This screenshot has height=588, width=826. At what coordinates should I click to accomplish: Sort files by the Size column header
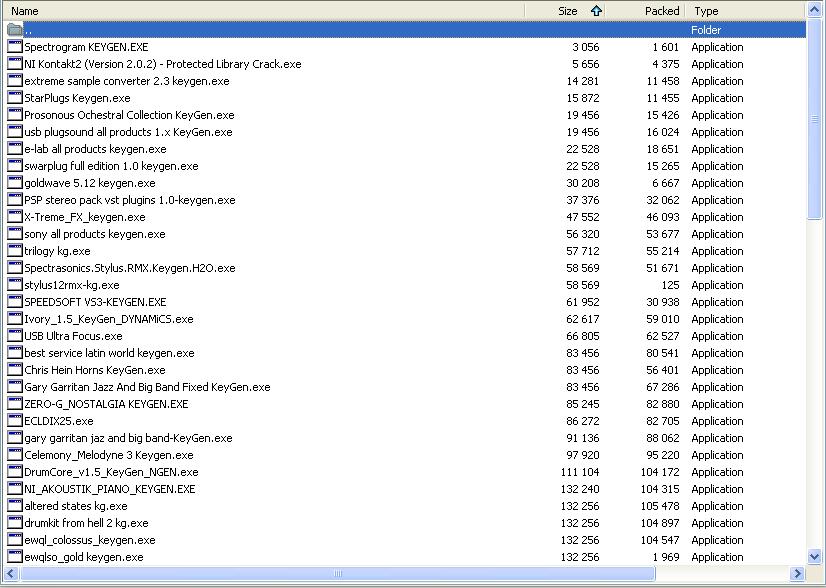(x=564, y=11)
